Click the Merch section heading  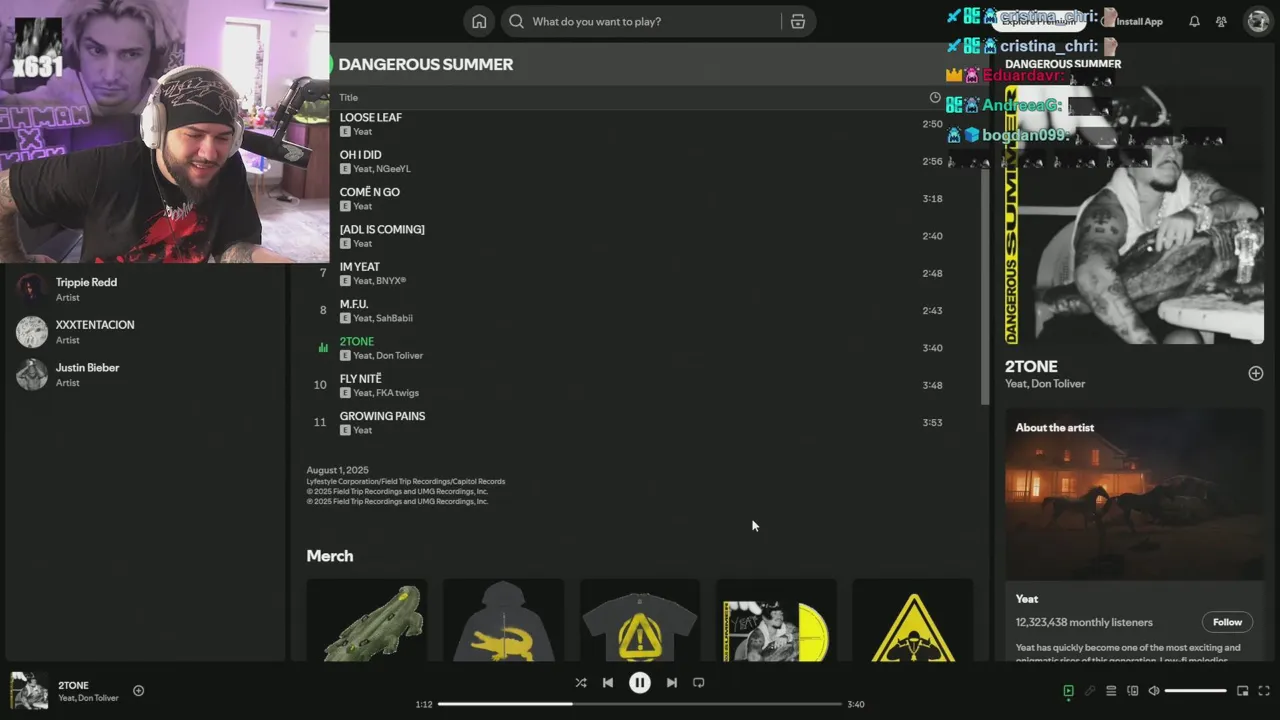[x=330, y=556]
